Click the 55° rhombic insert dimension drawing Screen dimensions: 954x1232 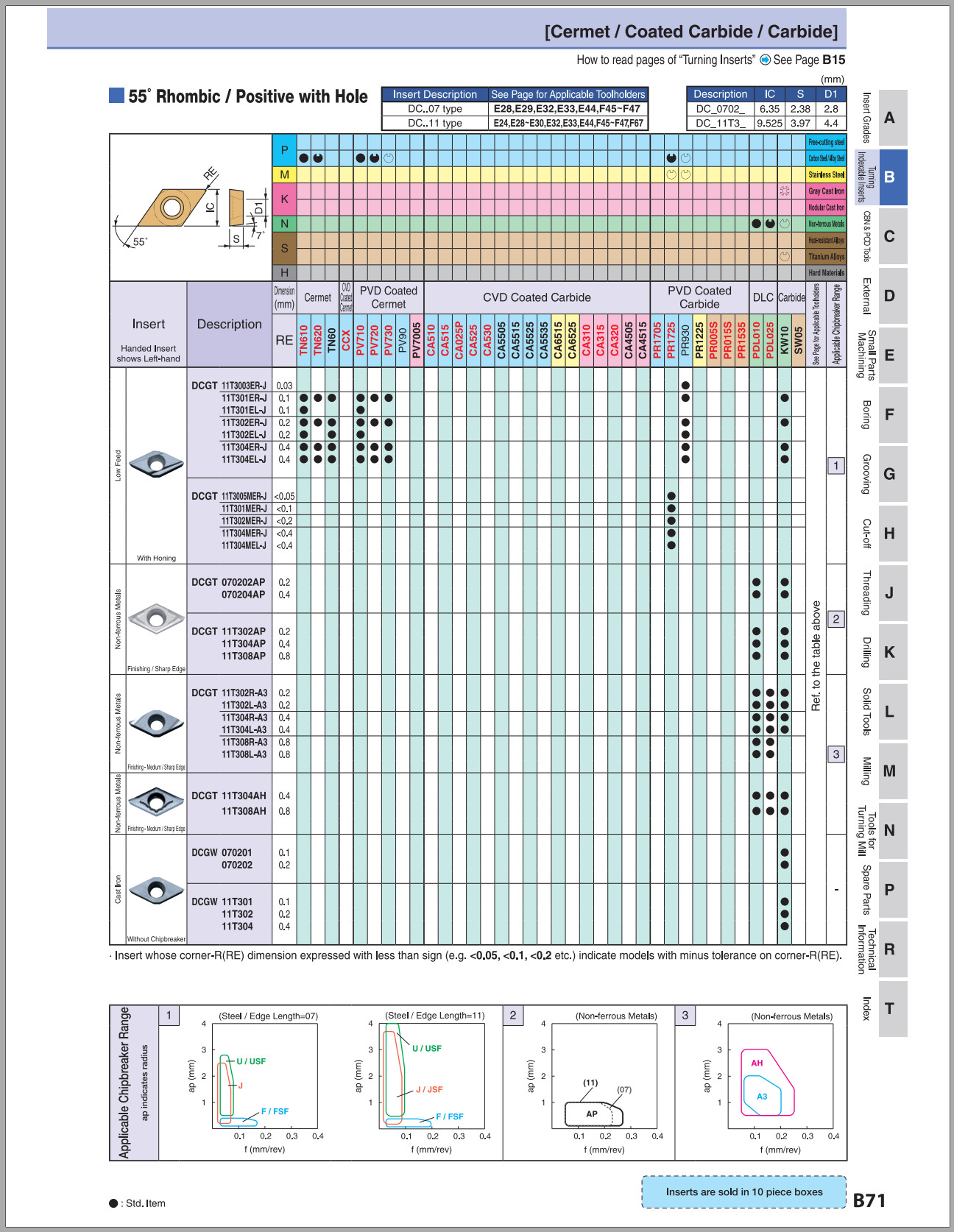190,208
